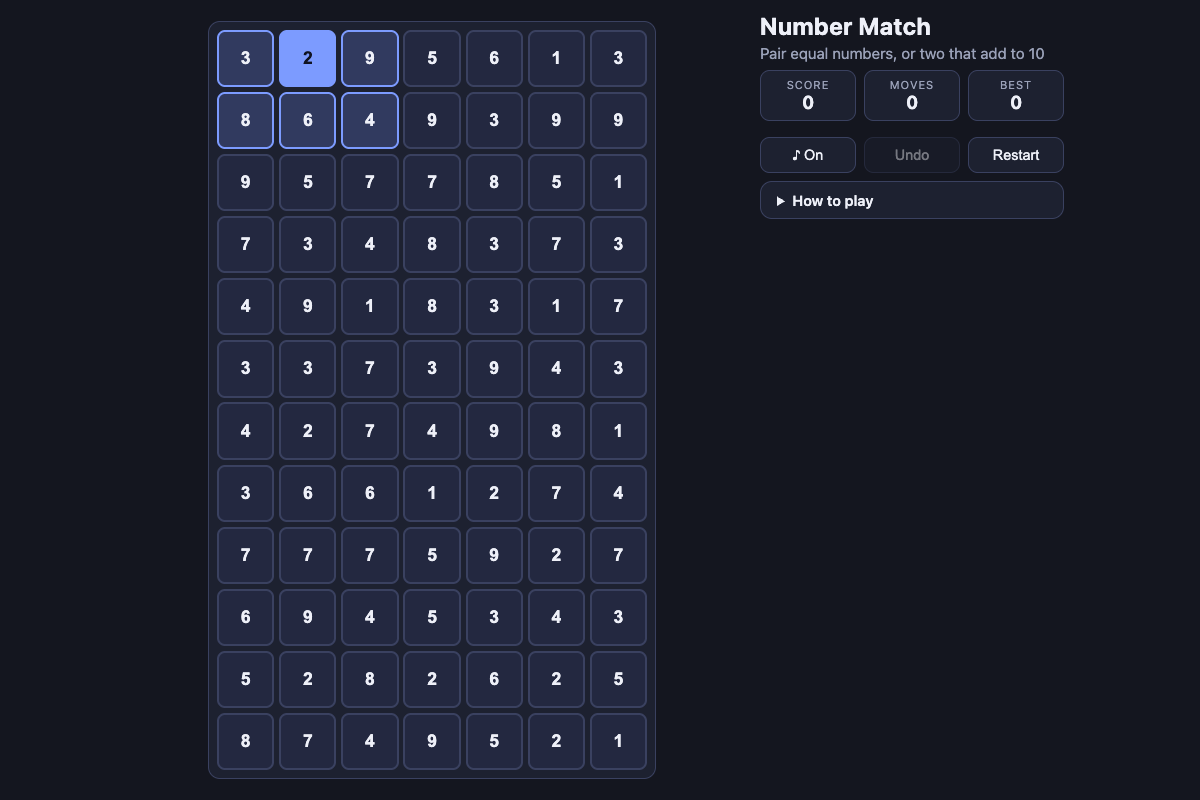Tap the 8 tile in the fourth row
Screen dimensions: 1200x800
[432, 244]
